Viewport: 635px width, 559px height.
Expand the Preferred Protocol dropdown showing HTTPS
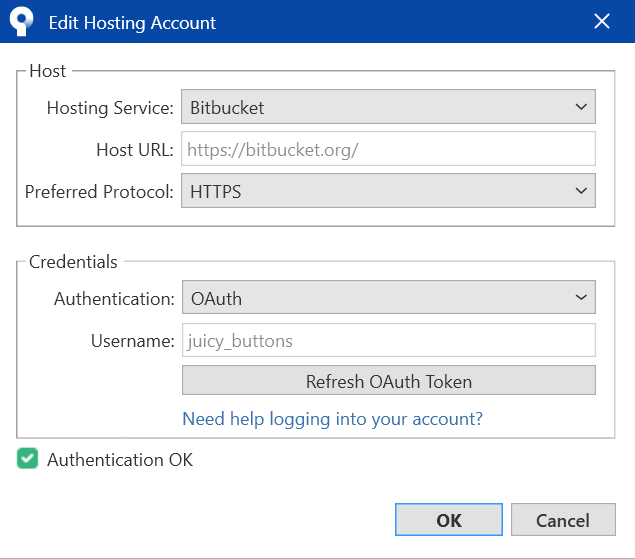388,191
